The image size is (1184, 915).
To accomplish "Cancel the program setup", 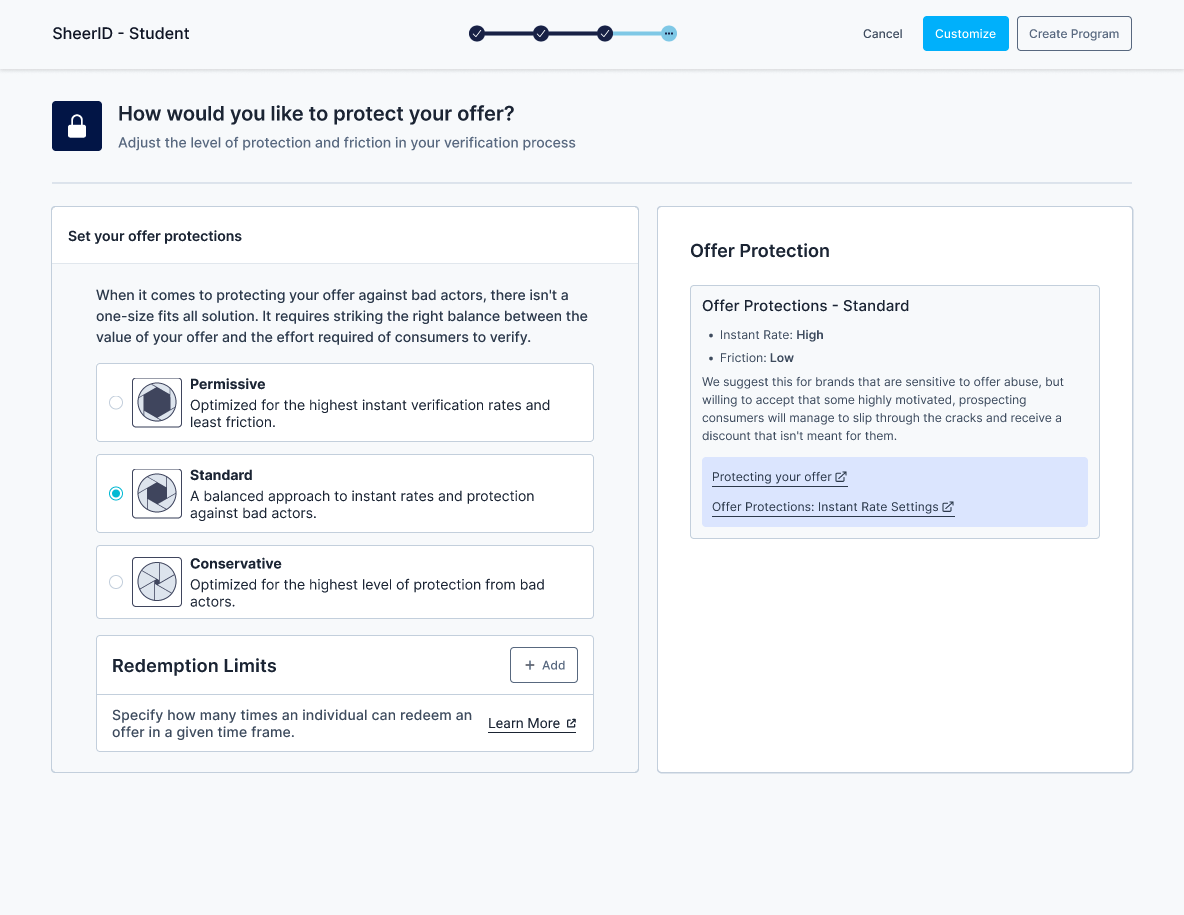I will tap(882, 34).
